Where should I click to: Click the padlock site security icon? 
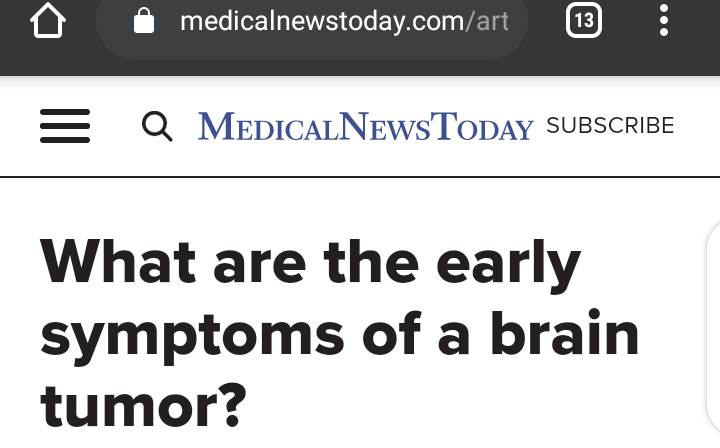(144, 21)
